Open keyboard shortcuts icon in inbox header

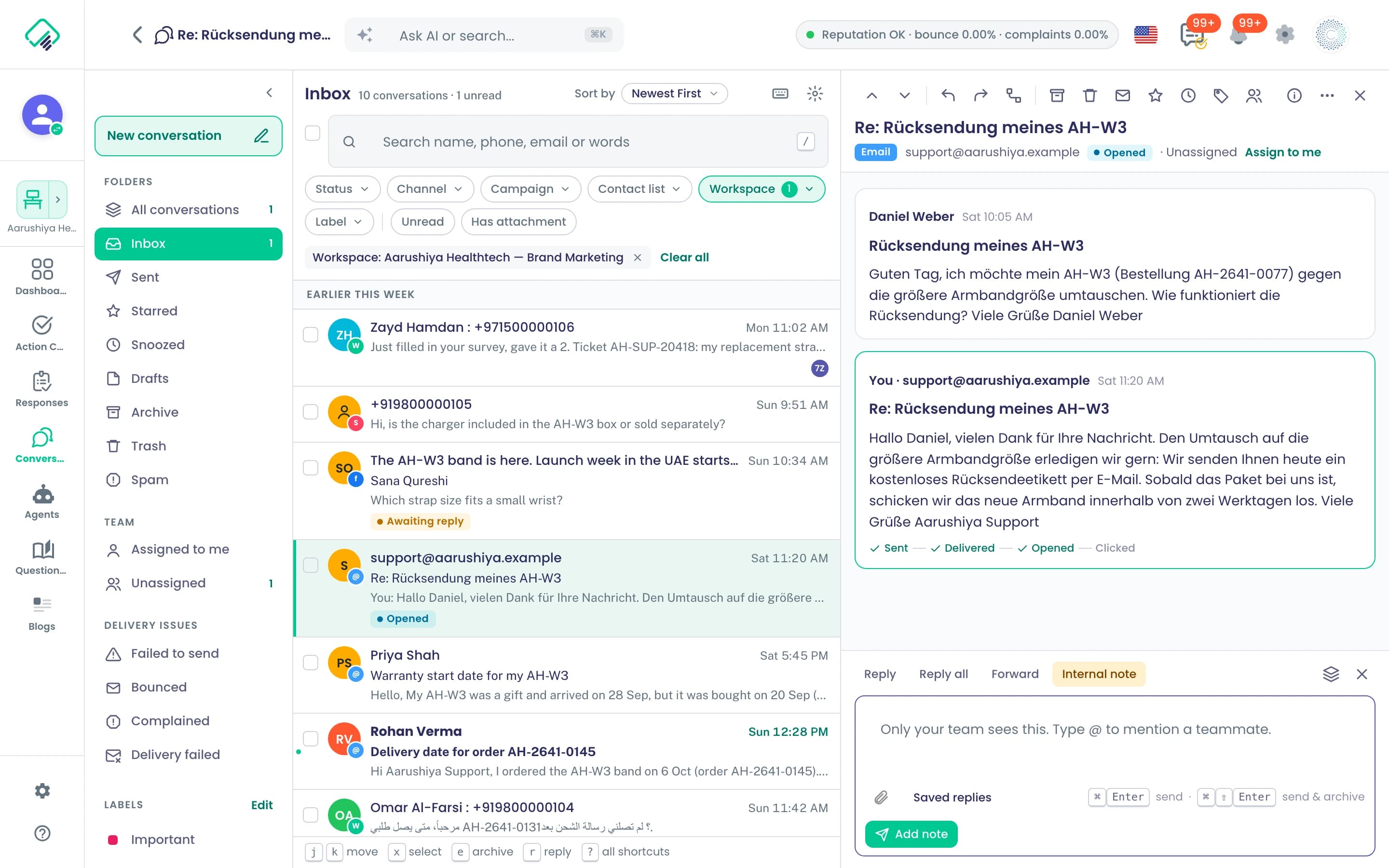(x=780, y=94)
